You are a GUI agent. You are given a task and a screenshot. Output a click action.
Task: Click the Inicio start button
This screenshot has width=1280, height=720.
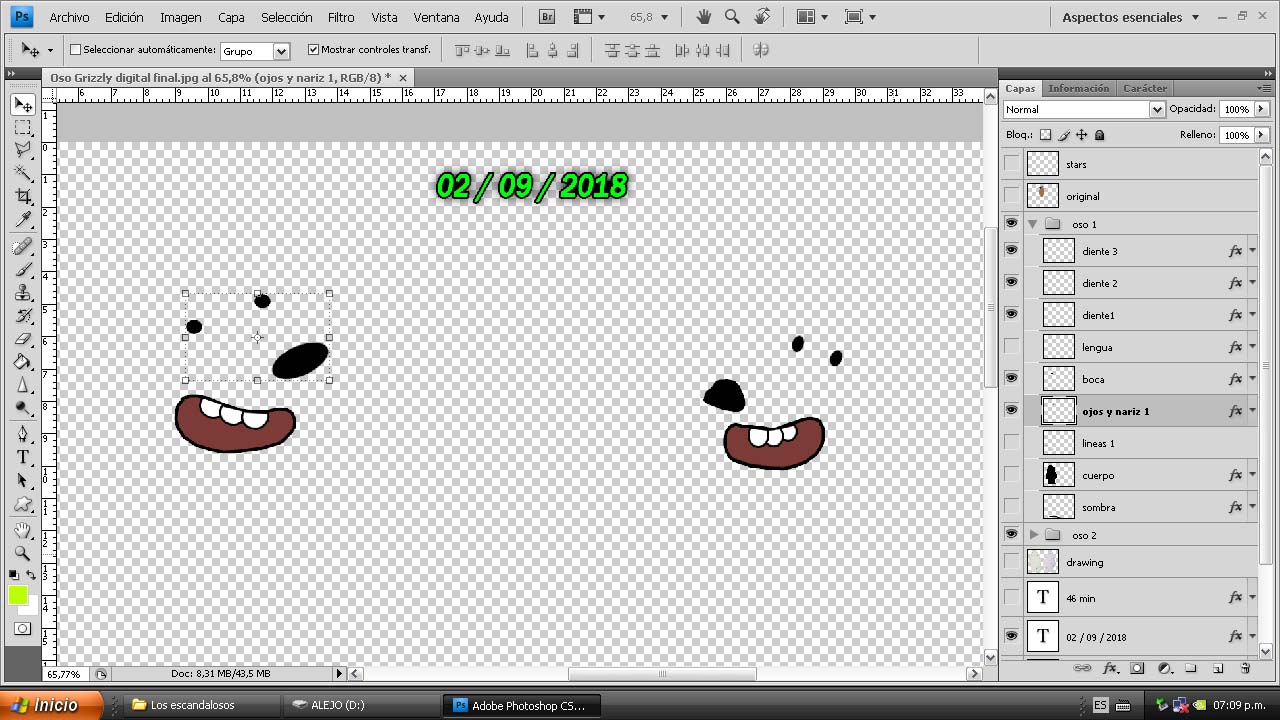click(x=50, y=705)
